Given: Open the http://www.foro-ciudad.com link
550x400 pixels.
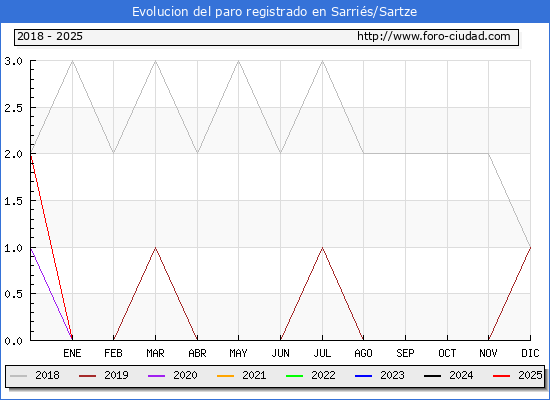Looking at the screenshot, I should tap(434, 36).
